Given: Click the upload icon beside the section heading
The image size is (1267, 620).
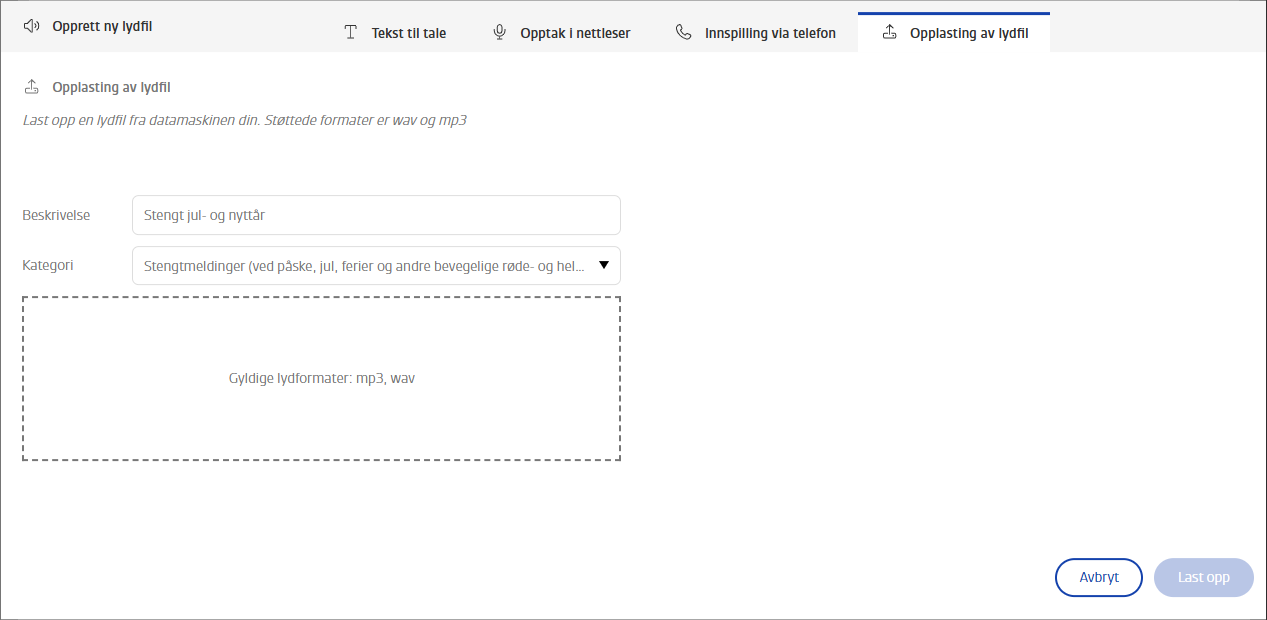Looking at the screenshot, I should [x=31, y=87].
